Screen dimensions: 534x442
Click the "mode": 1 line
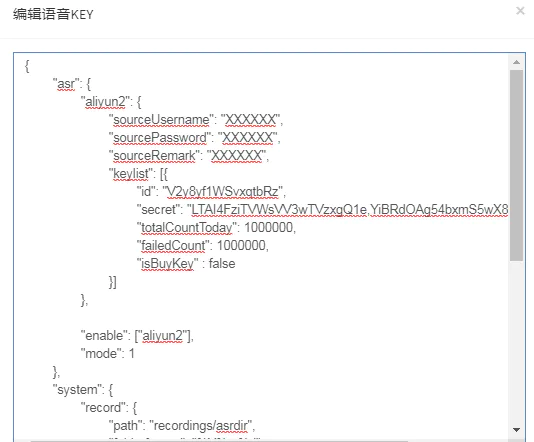108,354
